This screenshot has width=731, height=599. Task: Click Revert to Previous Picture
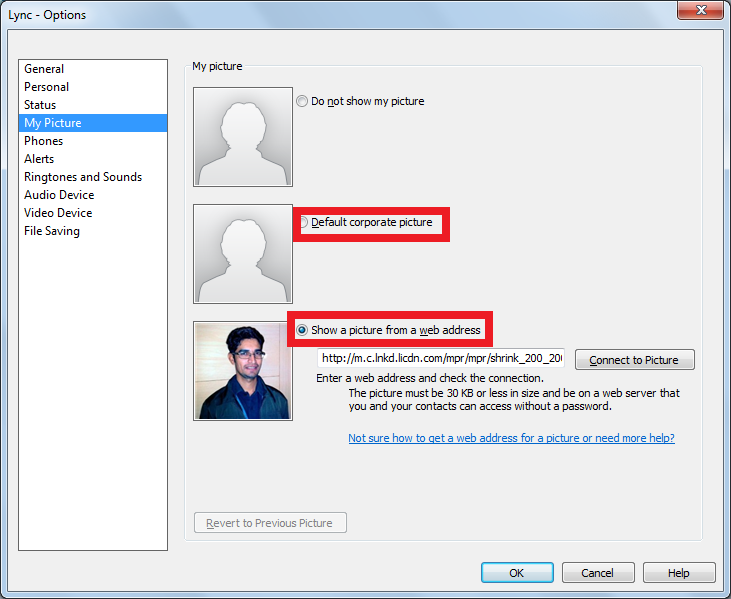pyautogui.click(x=270, y=523)
